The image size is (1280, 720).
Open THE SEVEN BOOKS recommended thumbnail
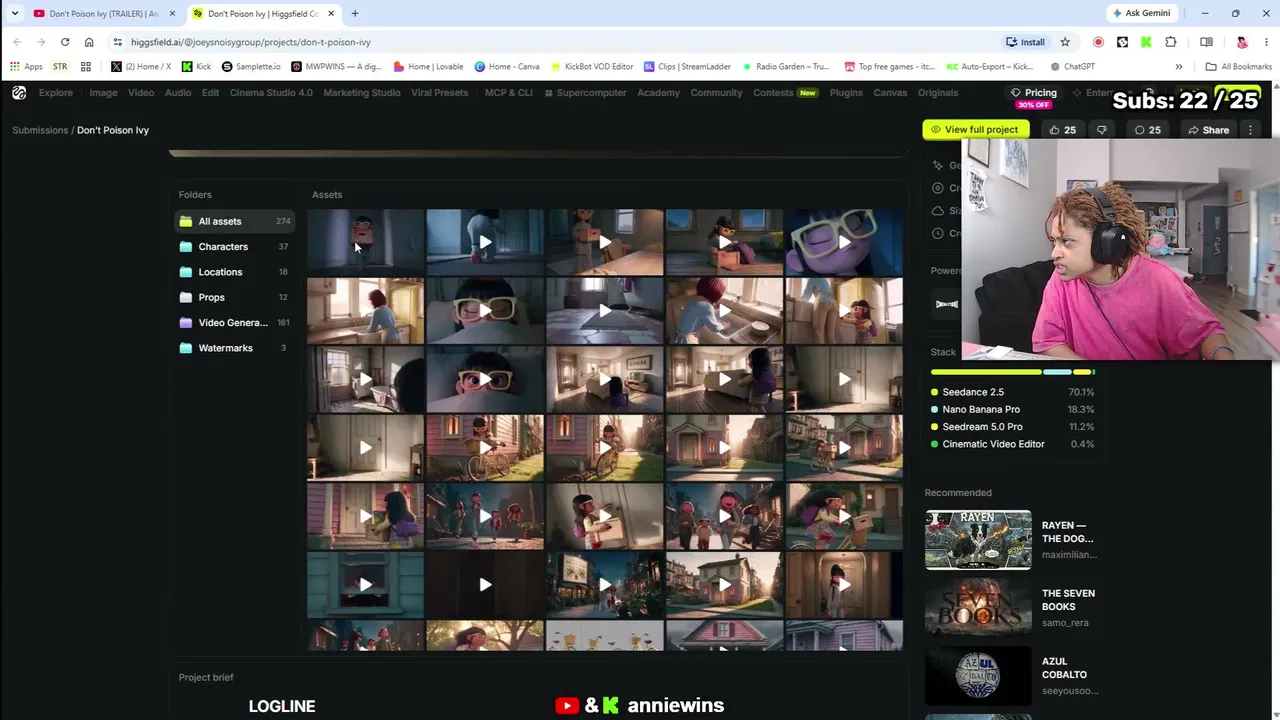tap(978, 608)
